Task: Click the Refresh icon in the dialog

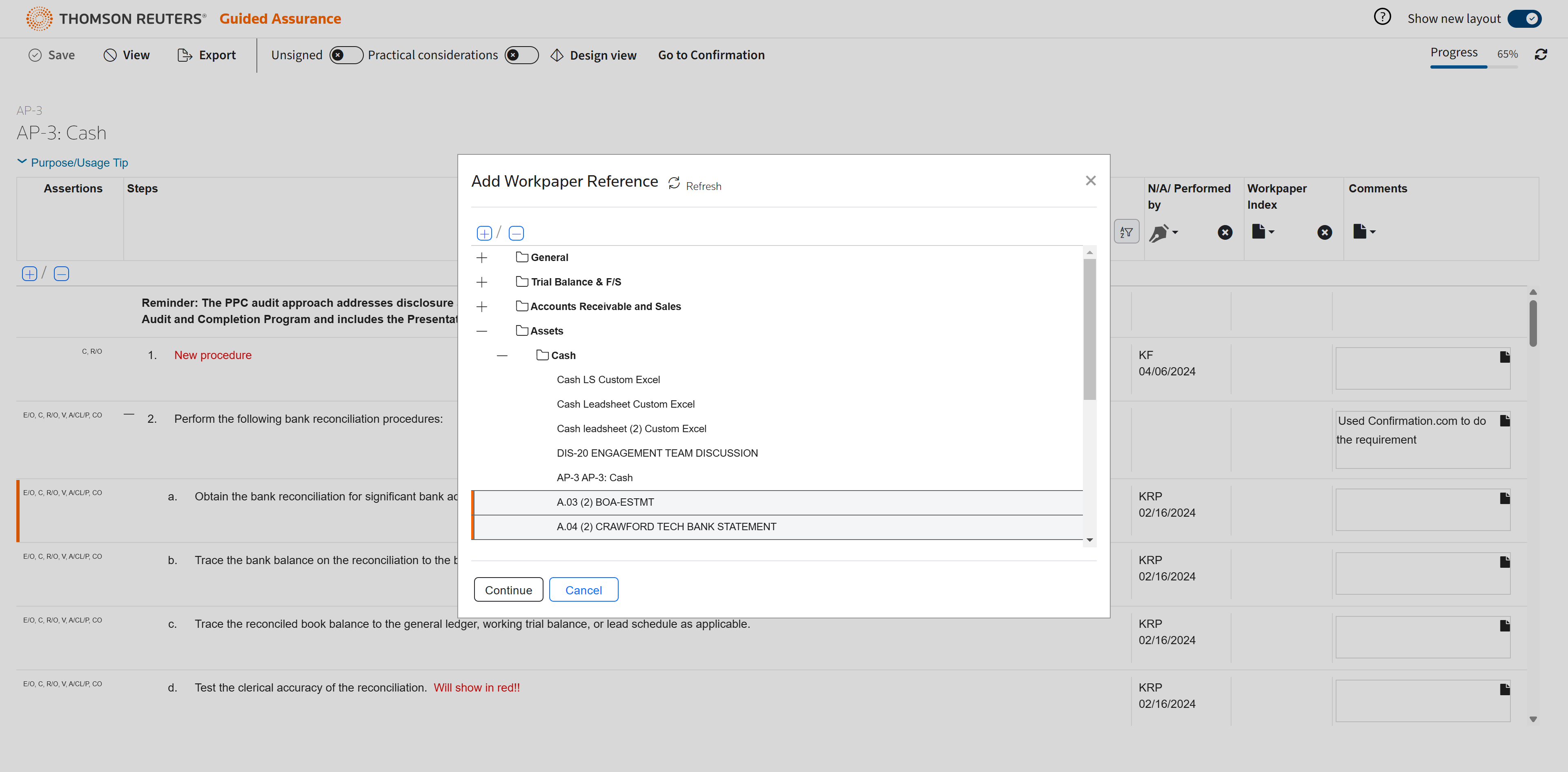Action: tap(674, 183)
